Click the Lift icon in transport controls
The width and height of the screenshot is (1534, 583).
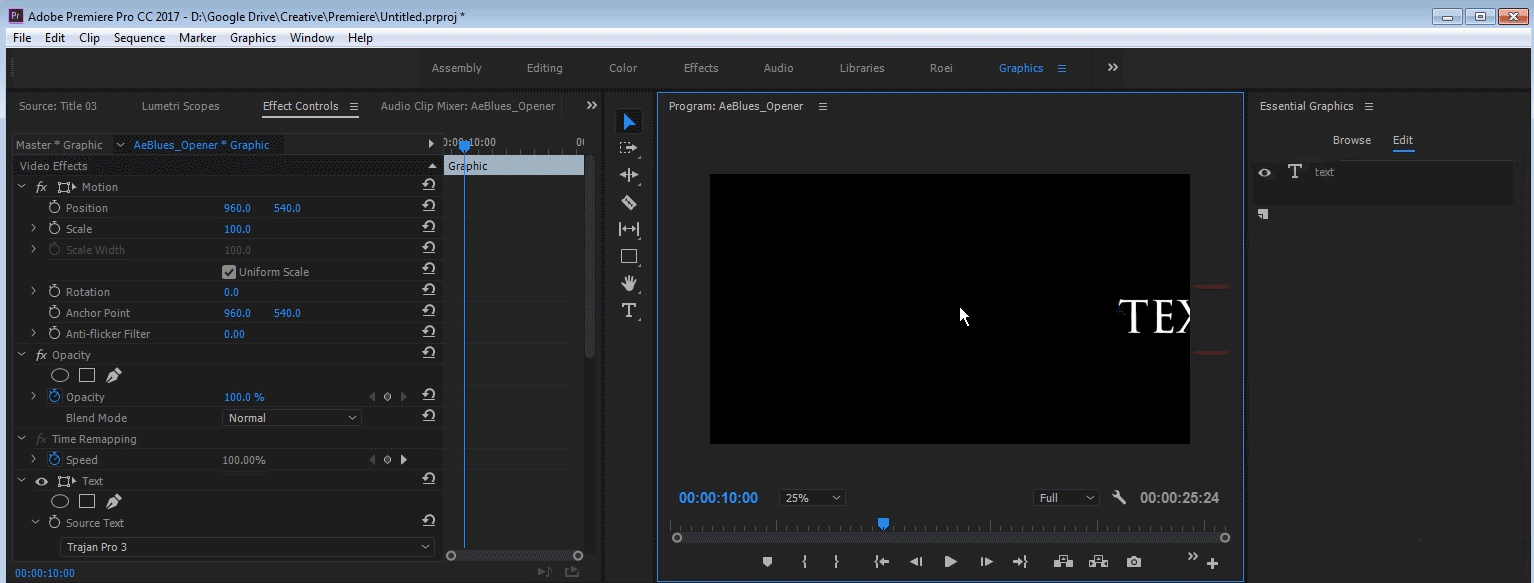tap(1063, 561)
